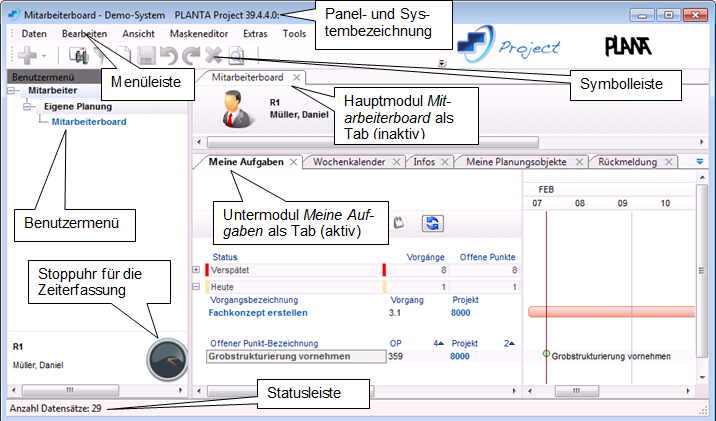The height and width of the screenshot is (421, 716).
Task: Click the stopwatch for time recording
Action: (167, 360)
